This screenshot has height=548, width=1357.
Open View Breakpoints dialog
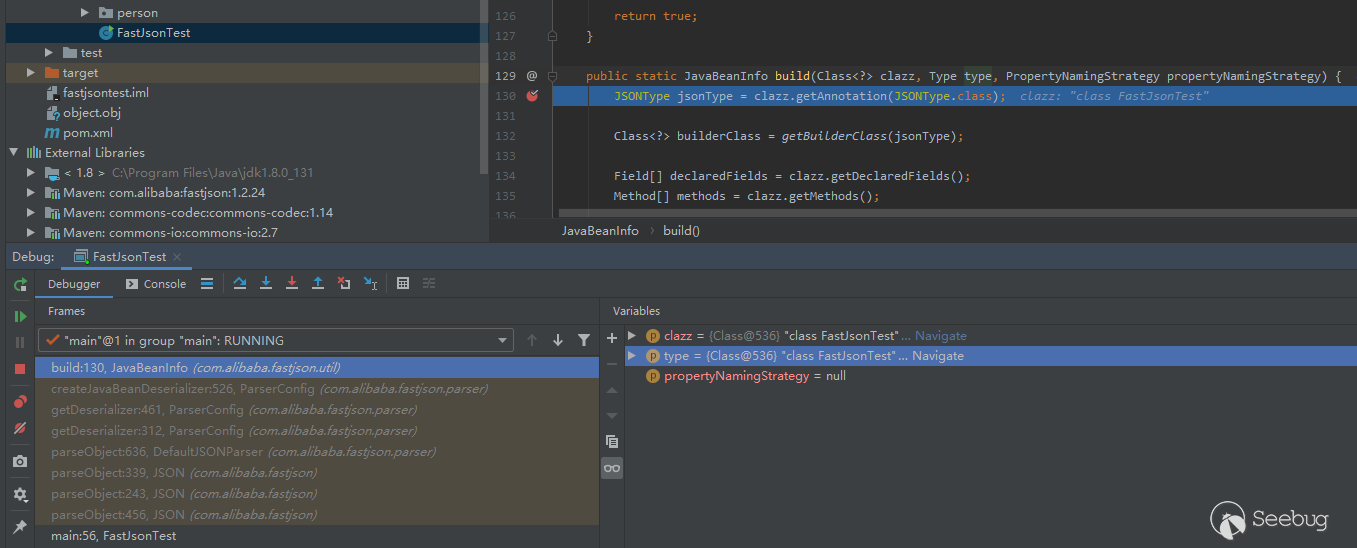point(20,402)
